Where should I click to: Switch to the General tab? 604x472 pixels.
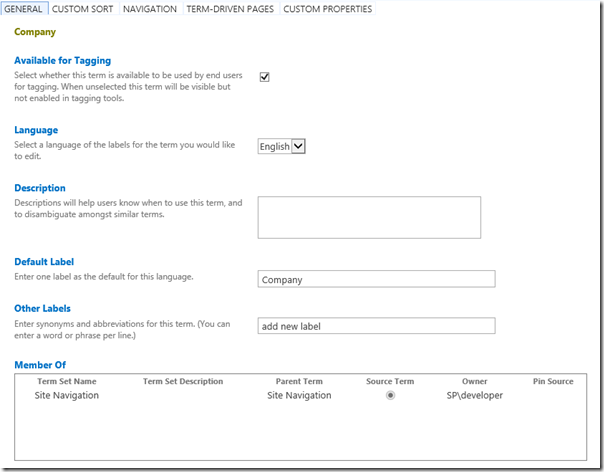(23, 9)
